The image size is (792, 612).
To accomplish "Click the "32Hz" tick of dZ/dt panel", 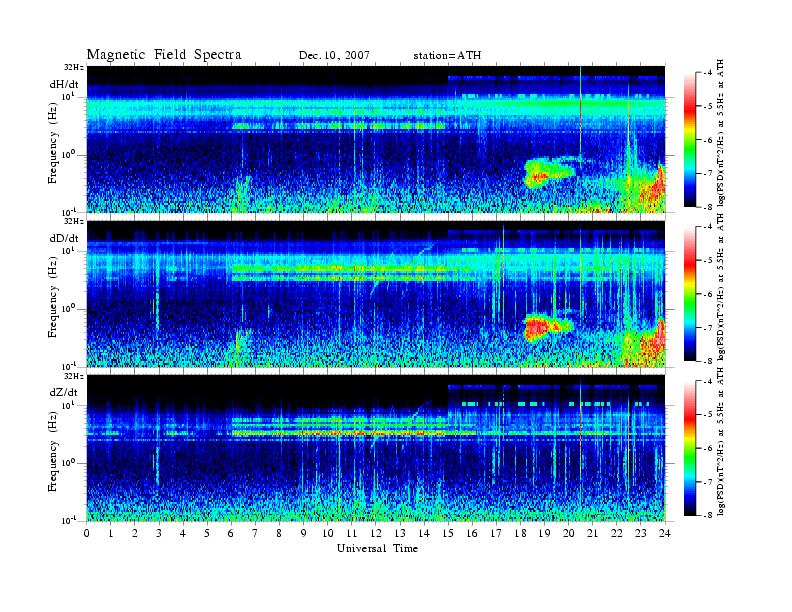I will point(73,376).
